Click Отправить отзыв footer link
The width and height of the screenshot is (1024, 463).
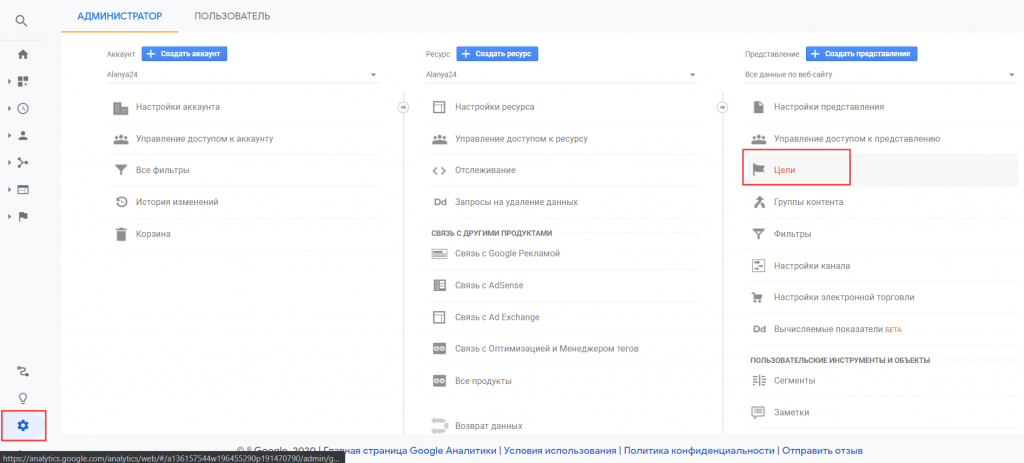pos(823,451)
